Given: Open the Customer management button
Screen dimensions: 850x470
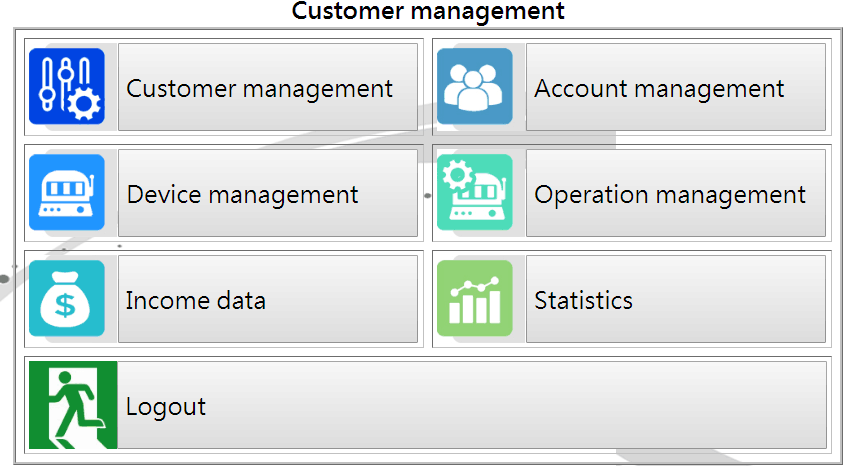Looking at the screenshot, I should tap(268, 87).
